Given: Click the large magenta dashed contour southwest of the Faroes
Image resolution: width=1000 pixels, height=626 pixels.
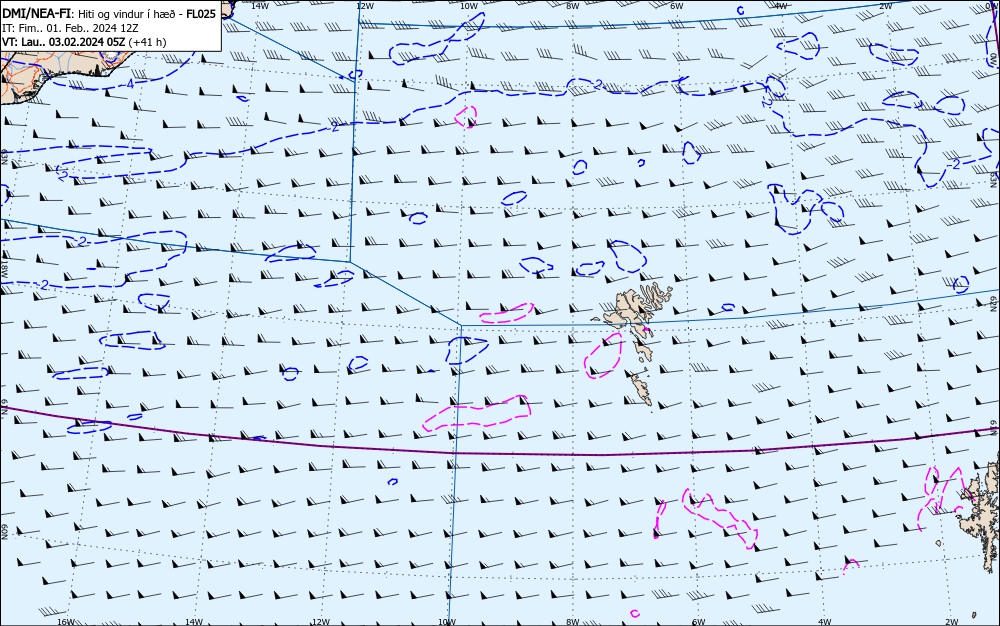Looking at the screenshot, I should pyautogui.click(x=476, y=412).
